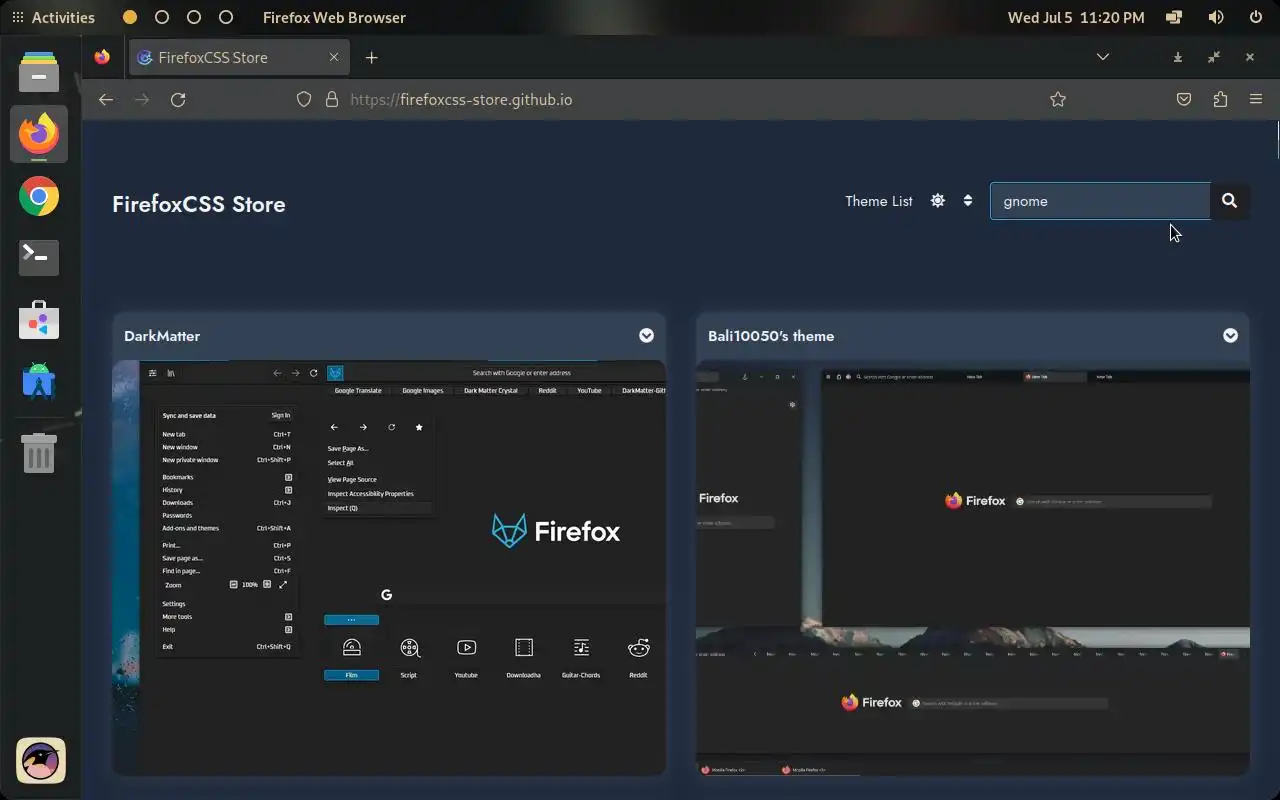1280x800 pixels.
Task: Bookmark this page with the star
Action: [x=1058, y=99]
